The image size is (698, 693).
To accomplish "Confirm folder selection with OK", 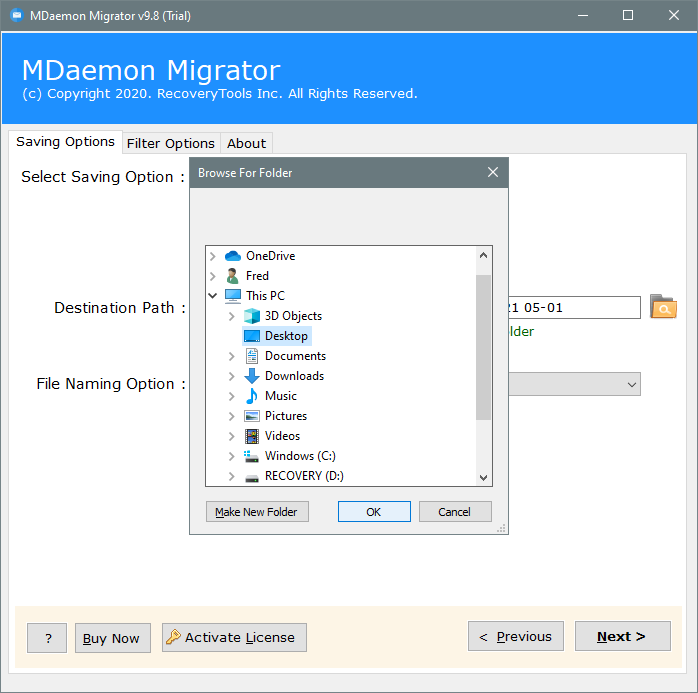I will (x=374, y=512).
